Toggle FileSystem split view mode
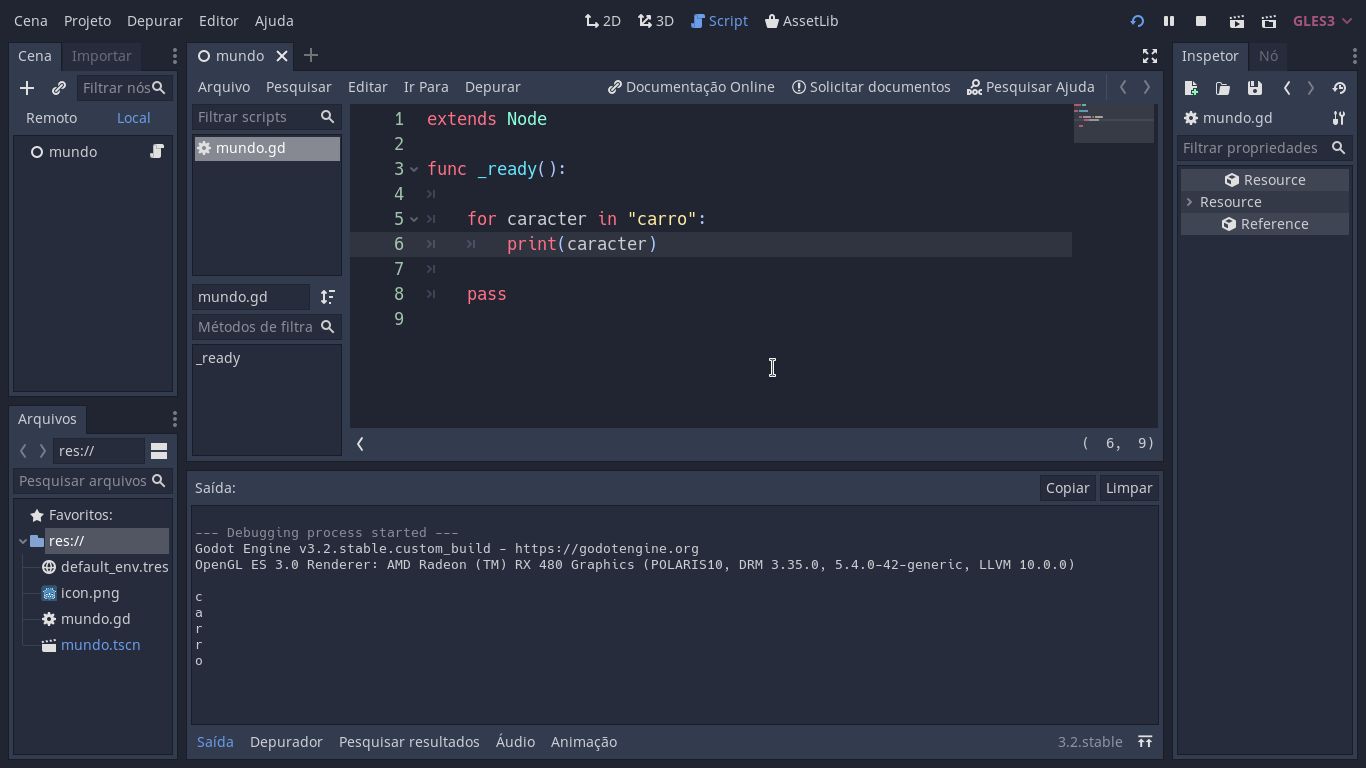Screen dimensions: 1366x768 [x=159, y=451]
